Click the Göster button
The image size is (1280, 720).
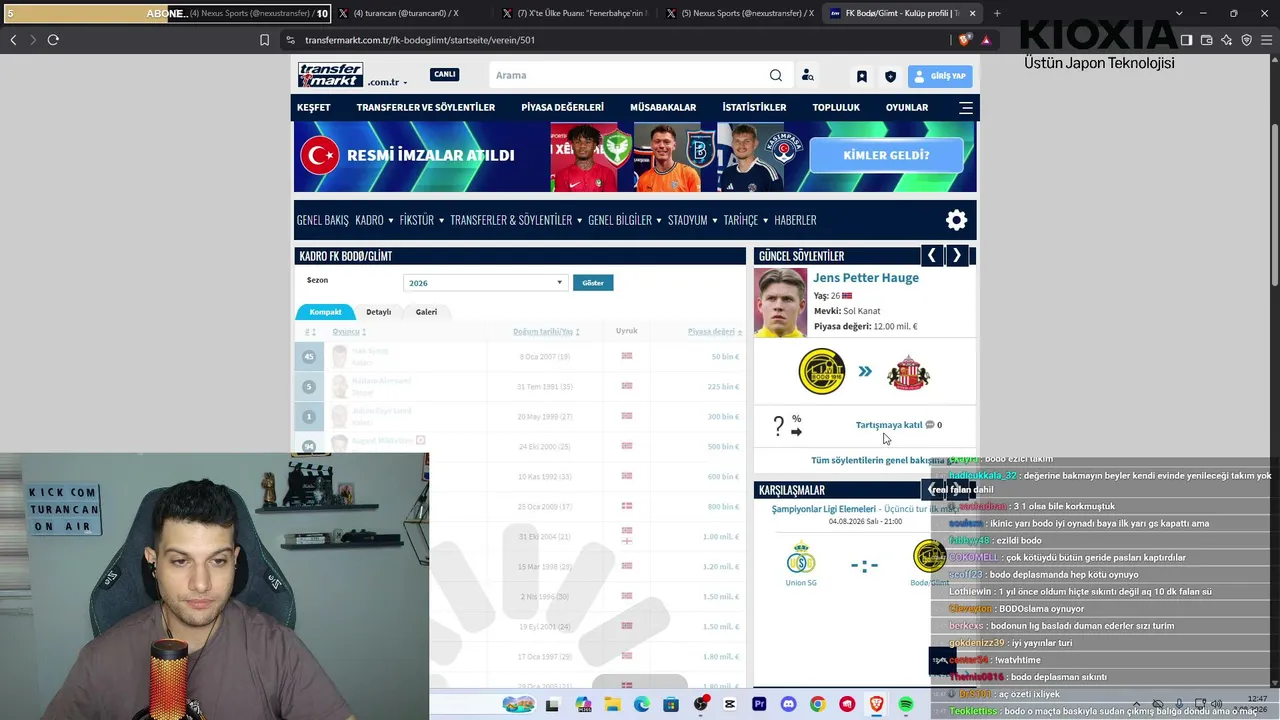tap(593, 283)
